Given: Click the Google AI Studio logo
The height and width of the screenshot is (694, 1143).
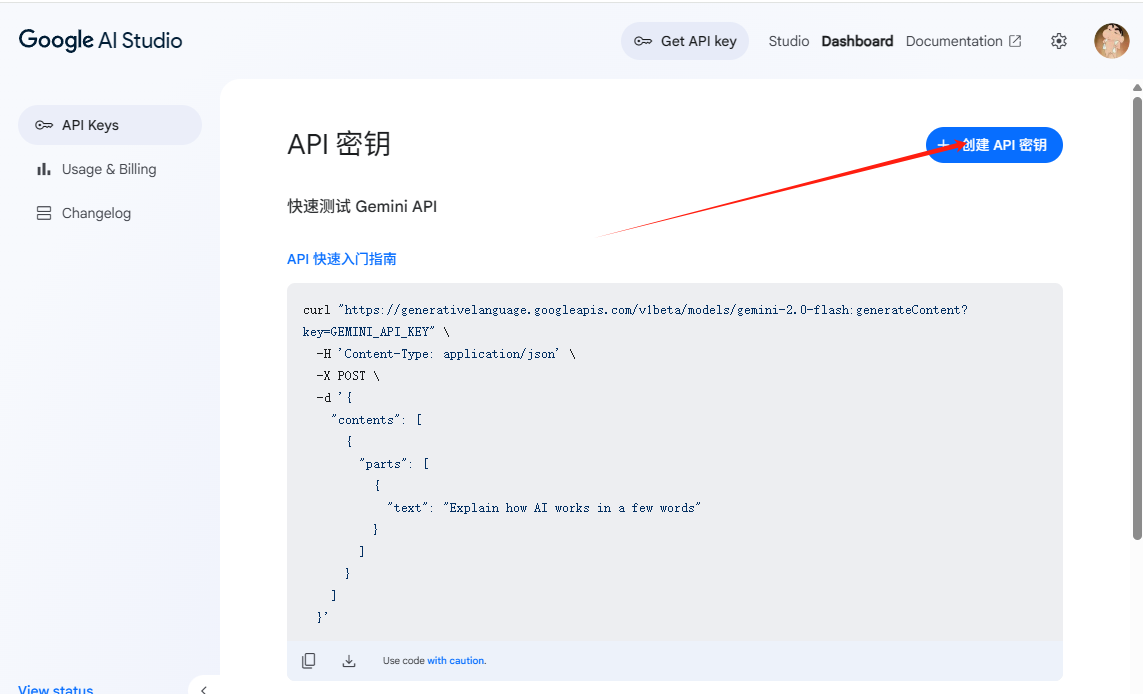Looking at the screenshot, I should [x=101, y=40].
